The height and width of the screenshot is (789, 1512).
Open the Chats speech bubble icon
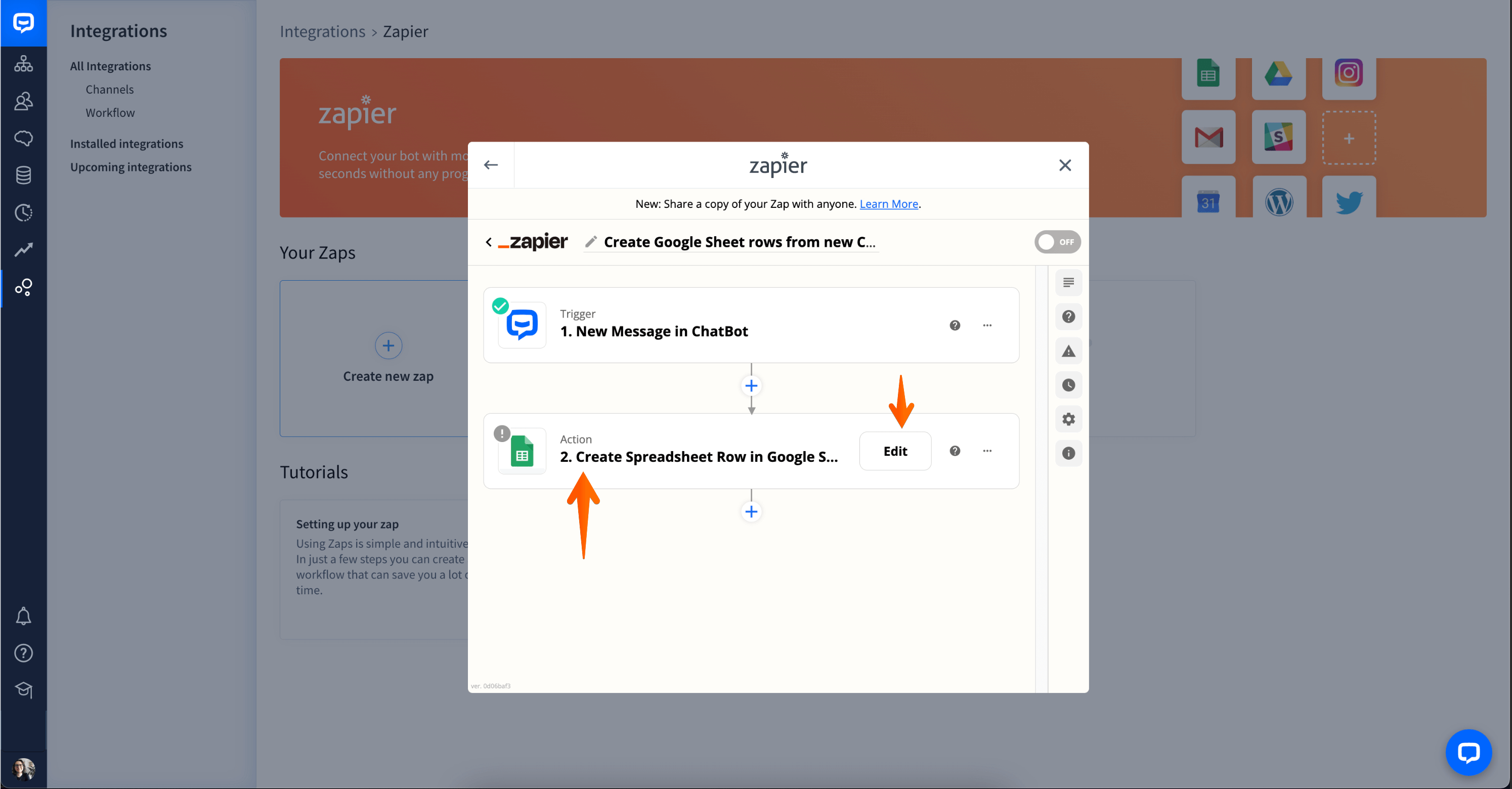(x=23, y=138)
